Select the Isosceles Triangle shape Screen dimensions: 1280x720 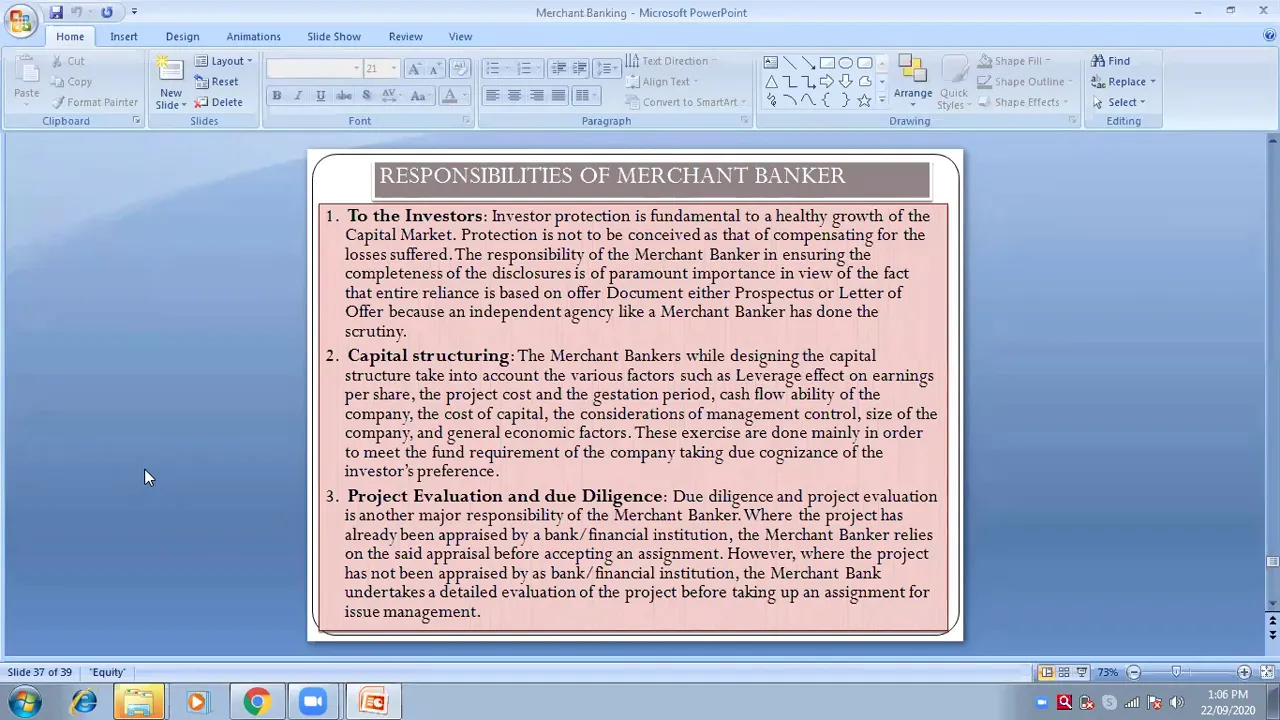(x=771, y=82)
